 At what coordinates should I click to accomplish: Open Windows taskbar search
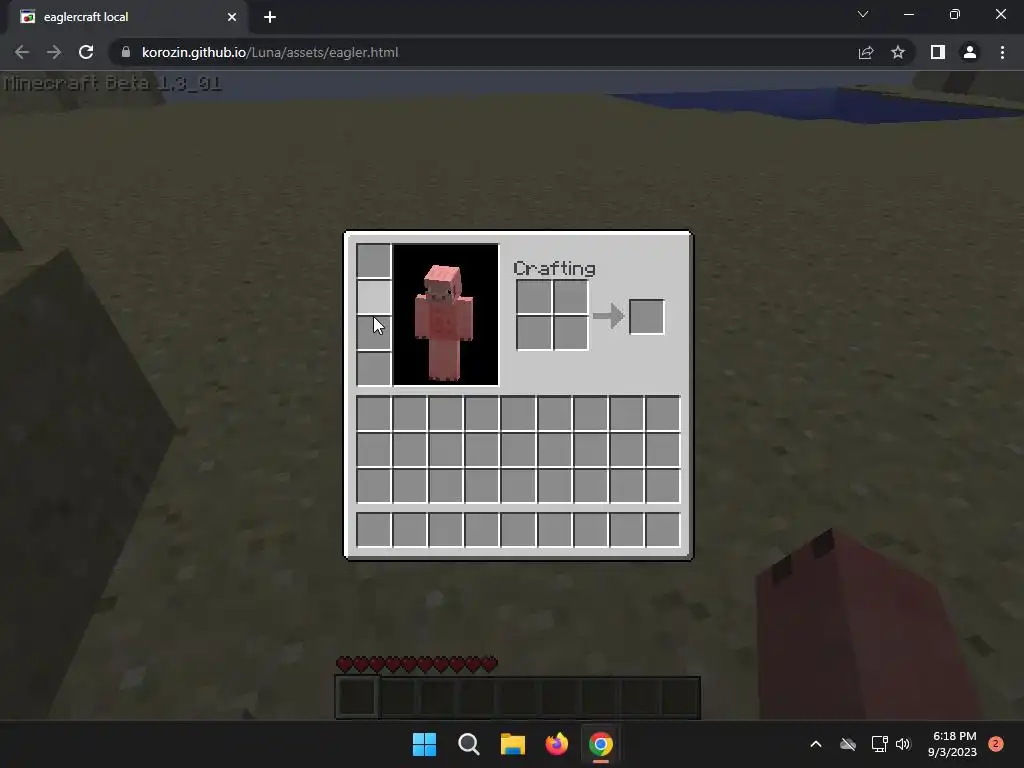pos(469,744)
